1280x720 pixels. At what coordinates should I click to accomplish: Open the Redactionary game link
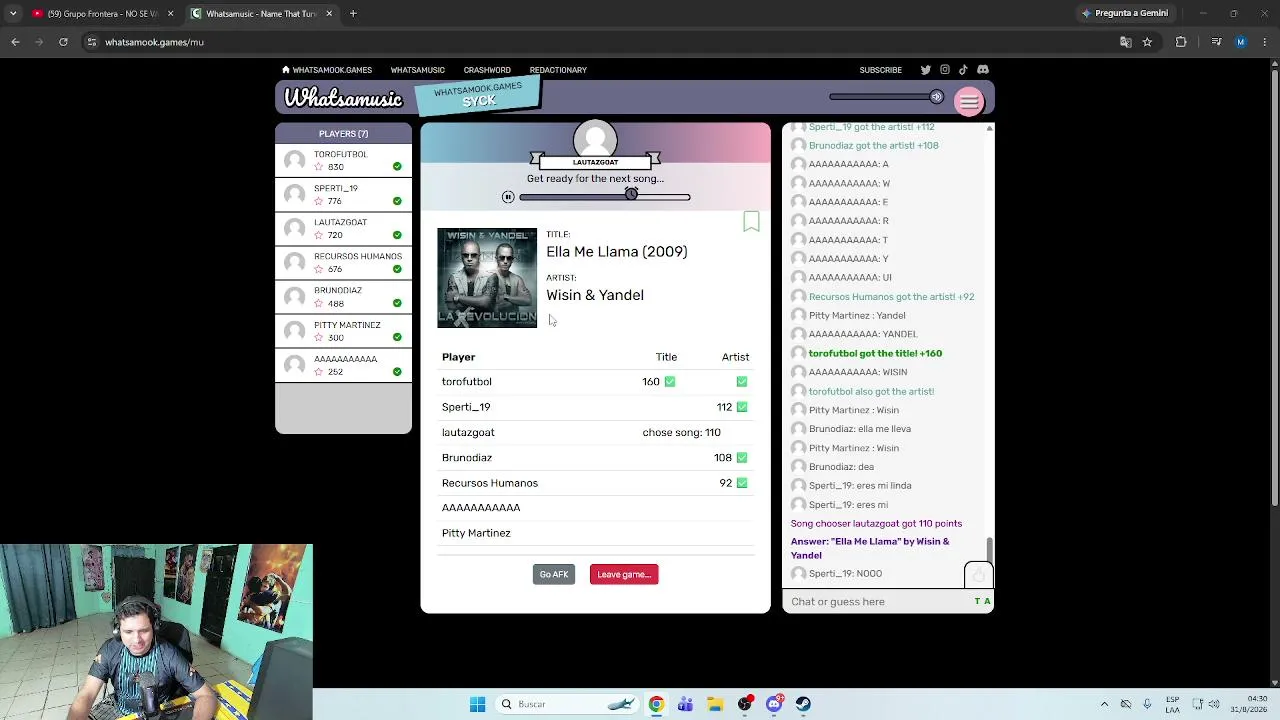(558, 70)
